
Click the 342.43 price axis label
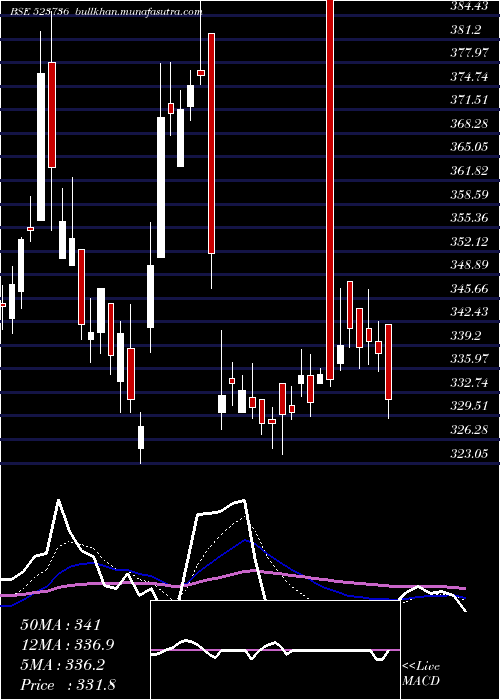pos(469,312)
